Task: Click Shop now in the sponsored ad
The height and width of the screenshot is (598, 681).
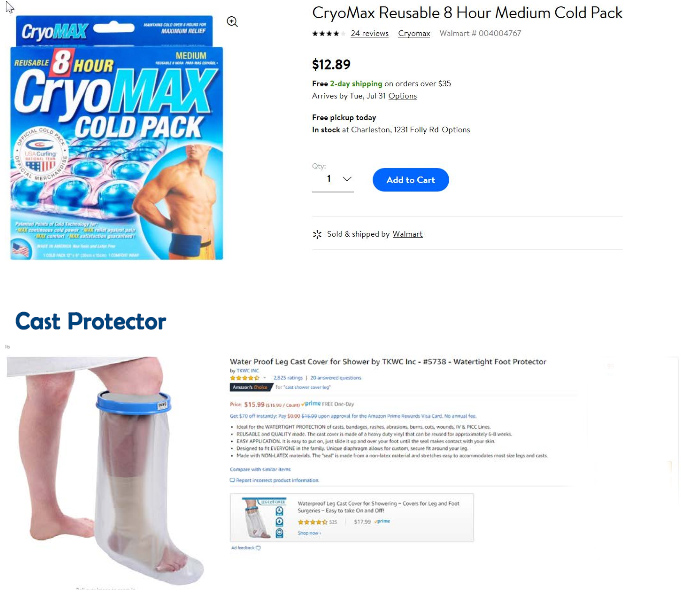Action: coord(309,533)
